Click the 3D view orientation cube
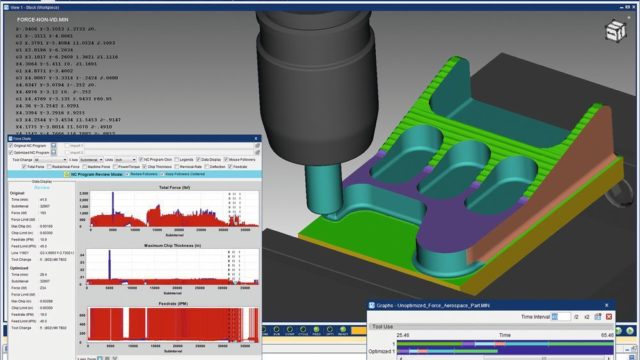The image size is (640, 360). click(615, 31)
